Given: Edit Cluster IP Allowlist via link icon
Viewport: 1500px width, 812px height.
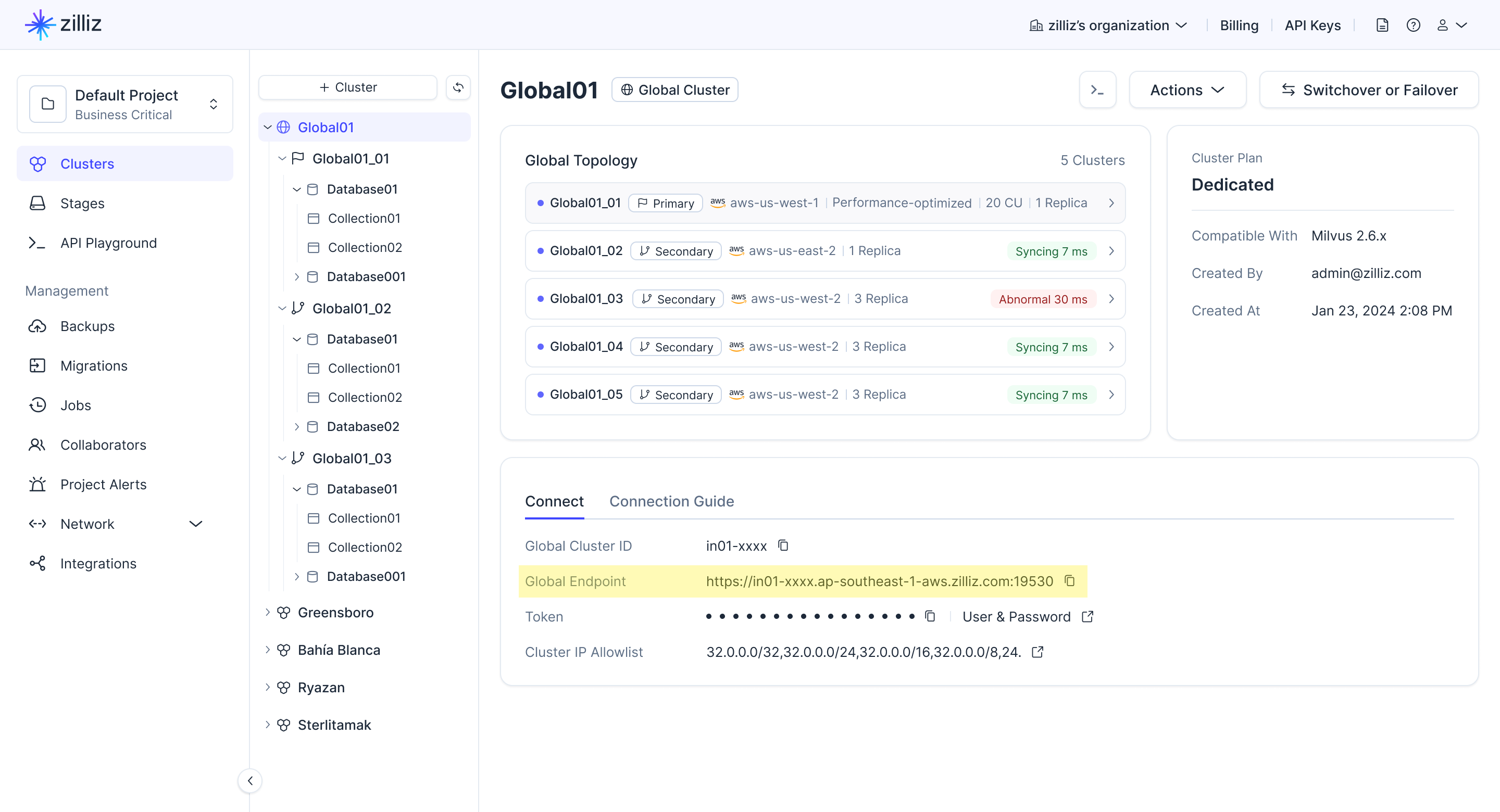Looking at the screenshot, I should (x=1037, y=652).
